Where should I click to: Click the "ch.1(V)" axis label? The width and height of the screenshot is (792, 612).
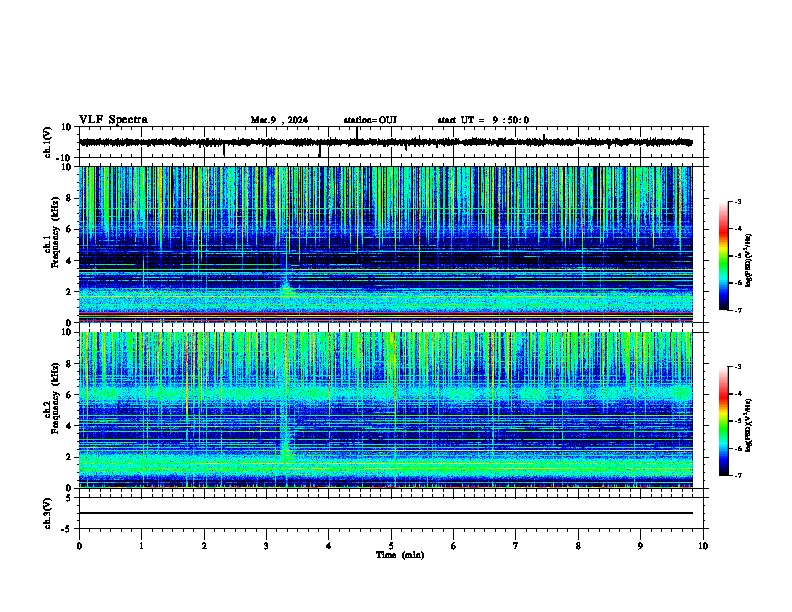tap(48, 142)
